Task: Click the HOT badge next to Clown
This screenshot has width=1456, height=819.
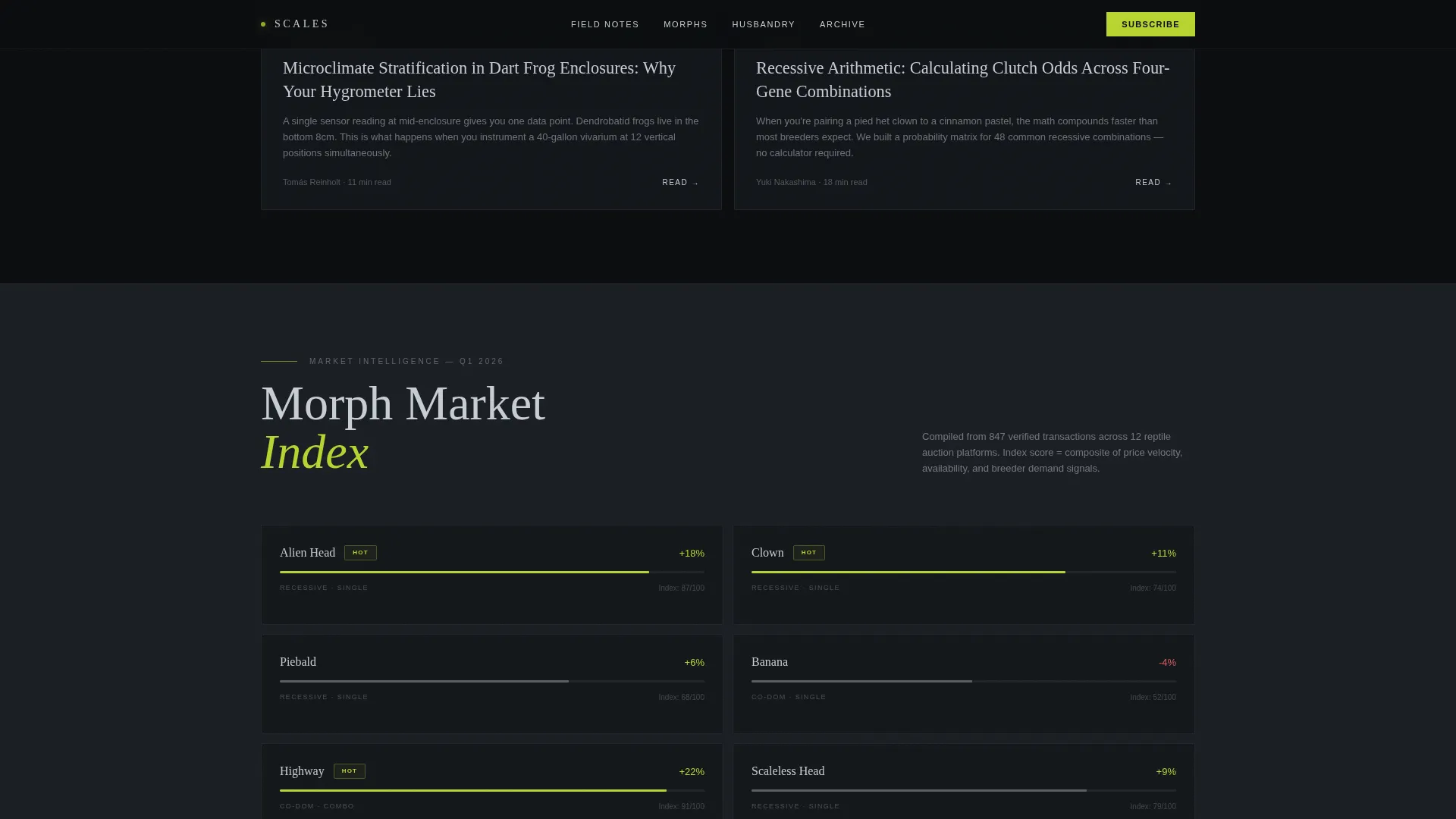Action: [x=808, y=553]
